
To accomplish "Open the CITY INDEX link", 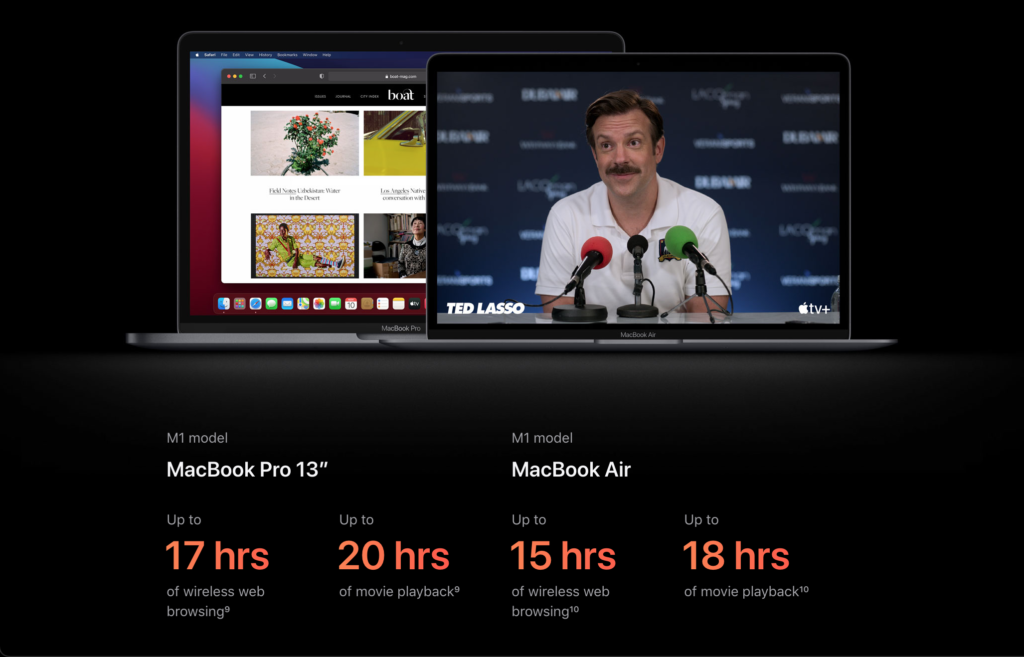I will tap(370, 97).
